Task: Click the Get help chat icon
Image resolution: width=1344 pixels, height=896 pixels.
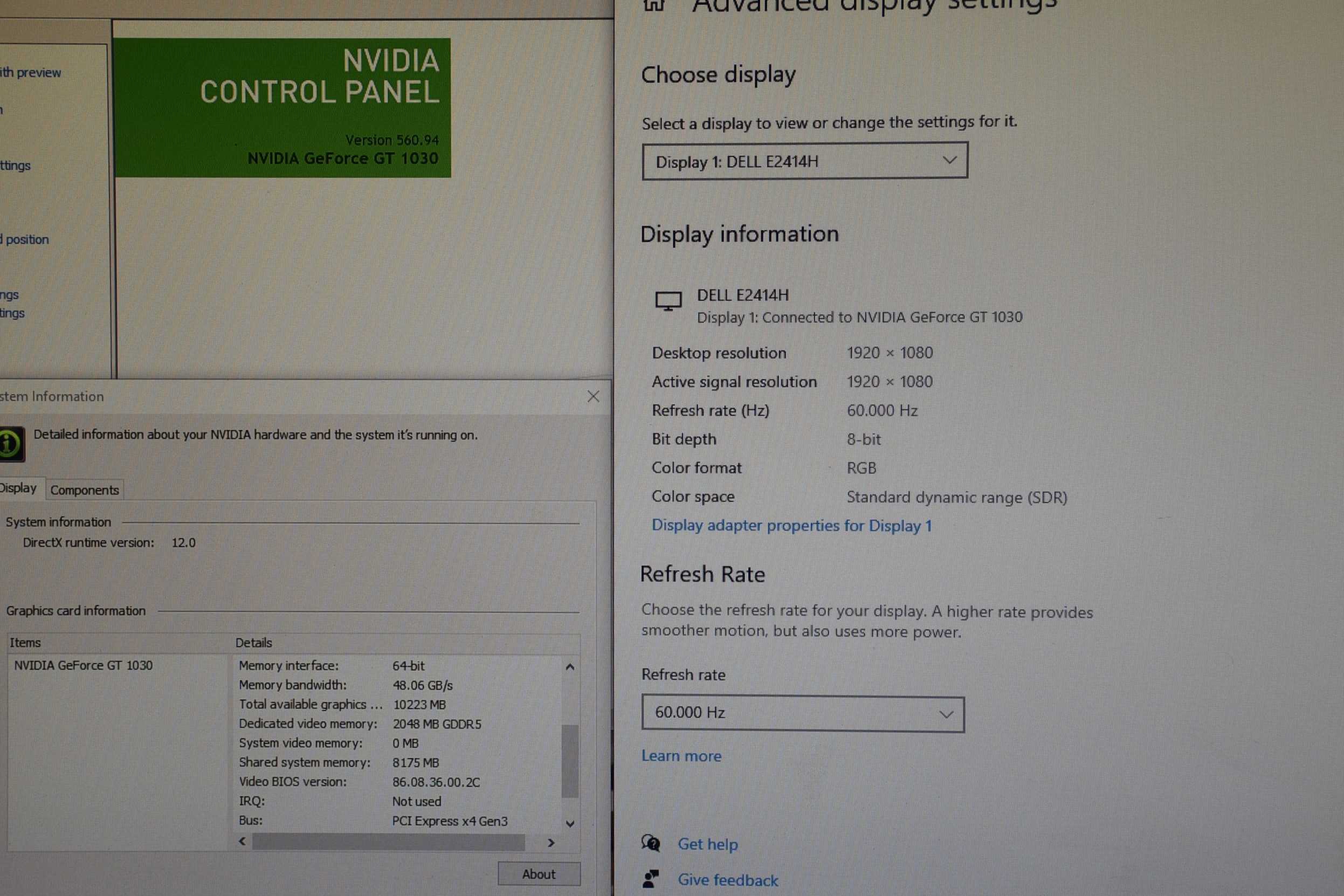Action: (x=650, y=843)
